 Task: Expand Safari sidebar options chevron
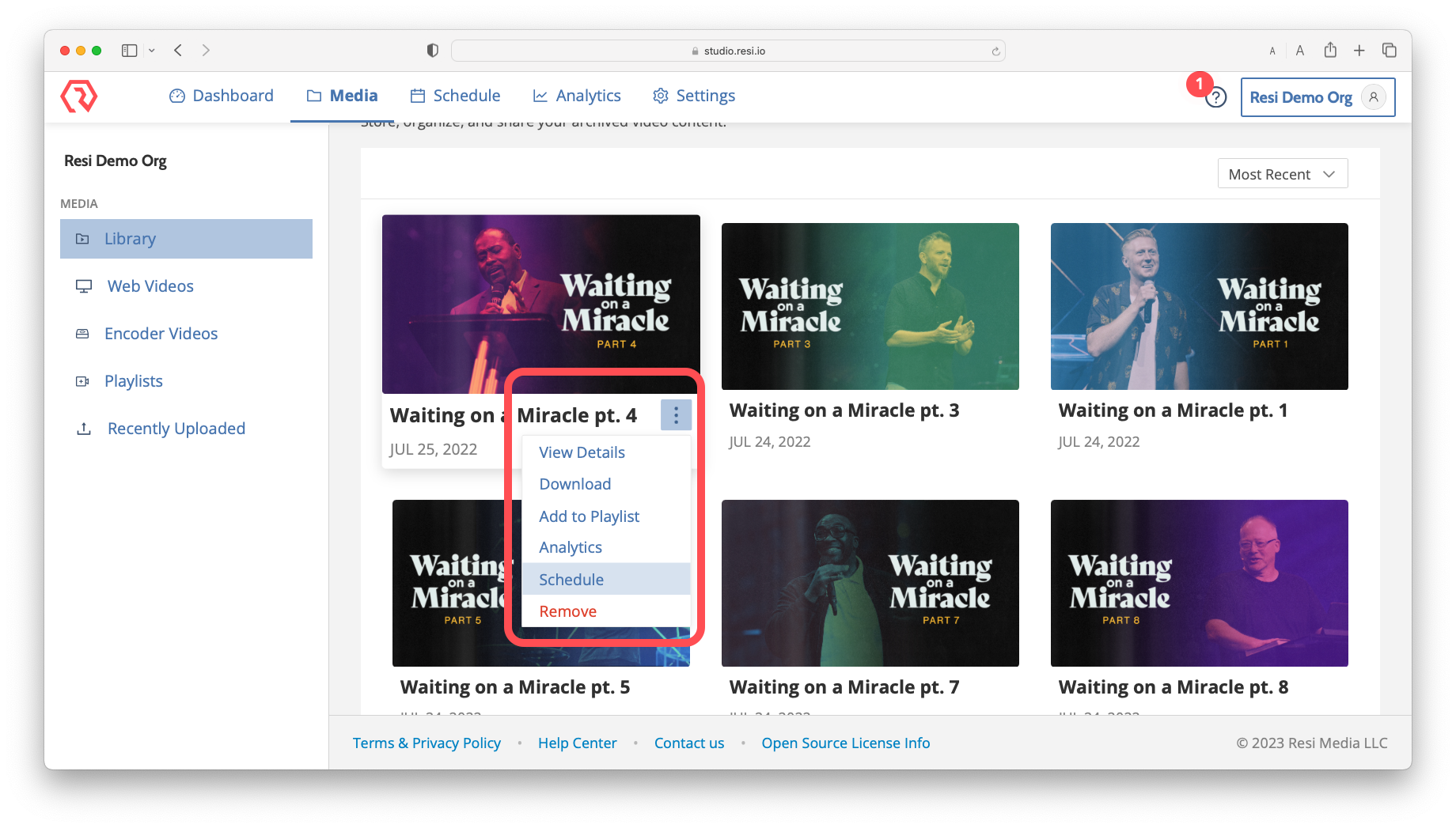pyautogui.click(x=151, y=51)
